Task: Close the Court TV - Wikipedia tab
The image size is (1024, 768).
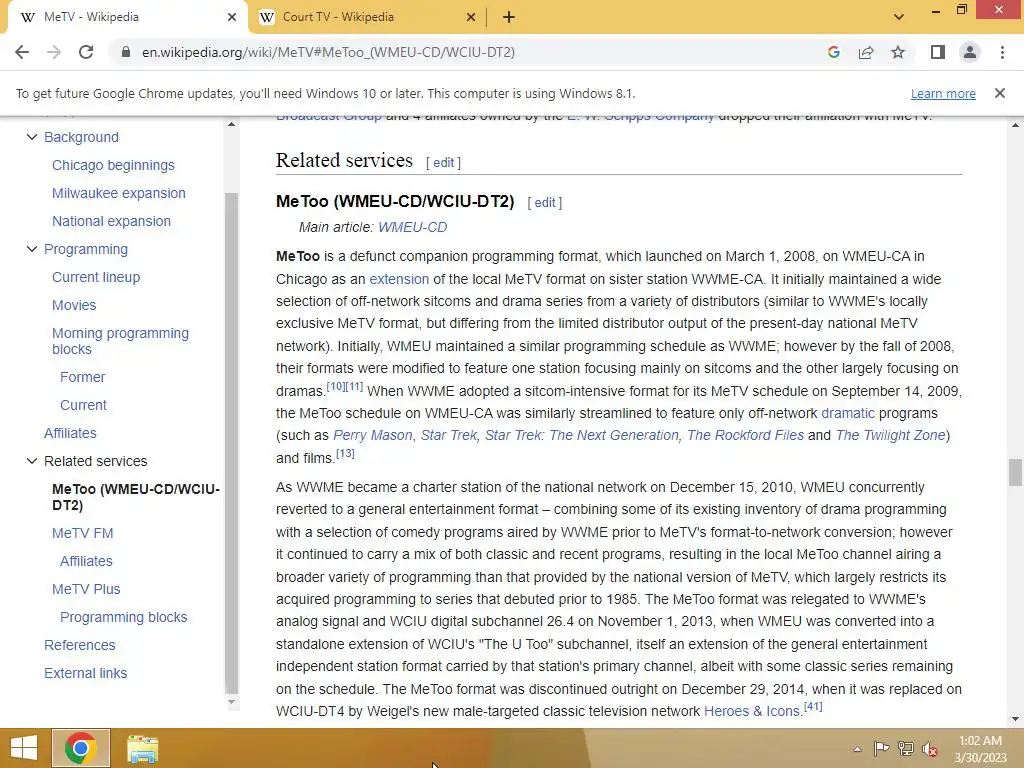Action: (x=471, y=17)
